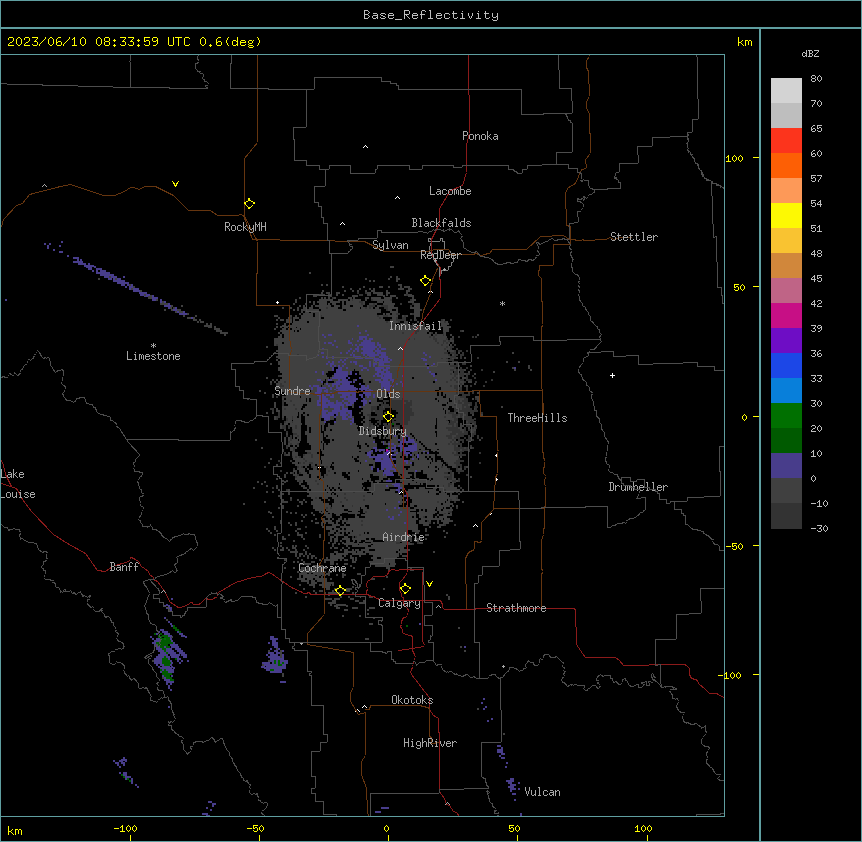Click the asterisk marker east of Innisfail
Screen dimensions: 862x842
(502, 303)
